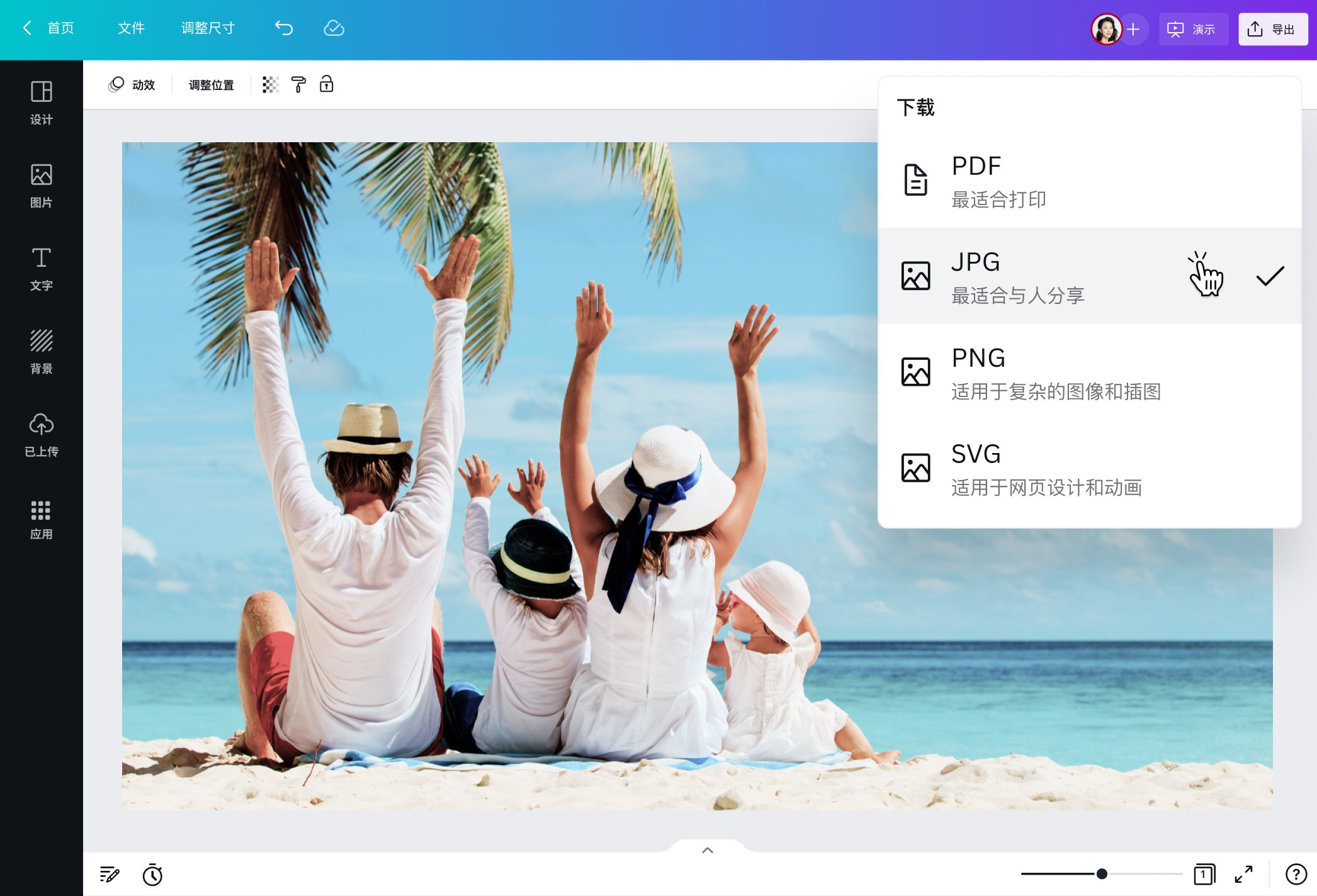1317x896 pixels.
Task: Open the 文字 (Text) panel icon
Action: (x=41, y=269)
